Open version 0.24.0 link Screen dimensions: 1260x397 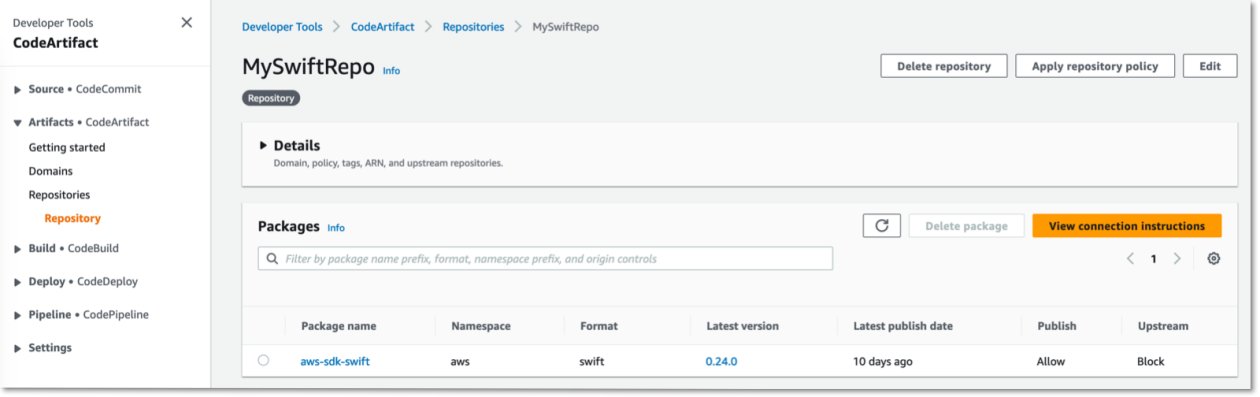pos(721,361)
